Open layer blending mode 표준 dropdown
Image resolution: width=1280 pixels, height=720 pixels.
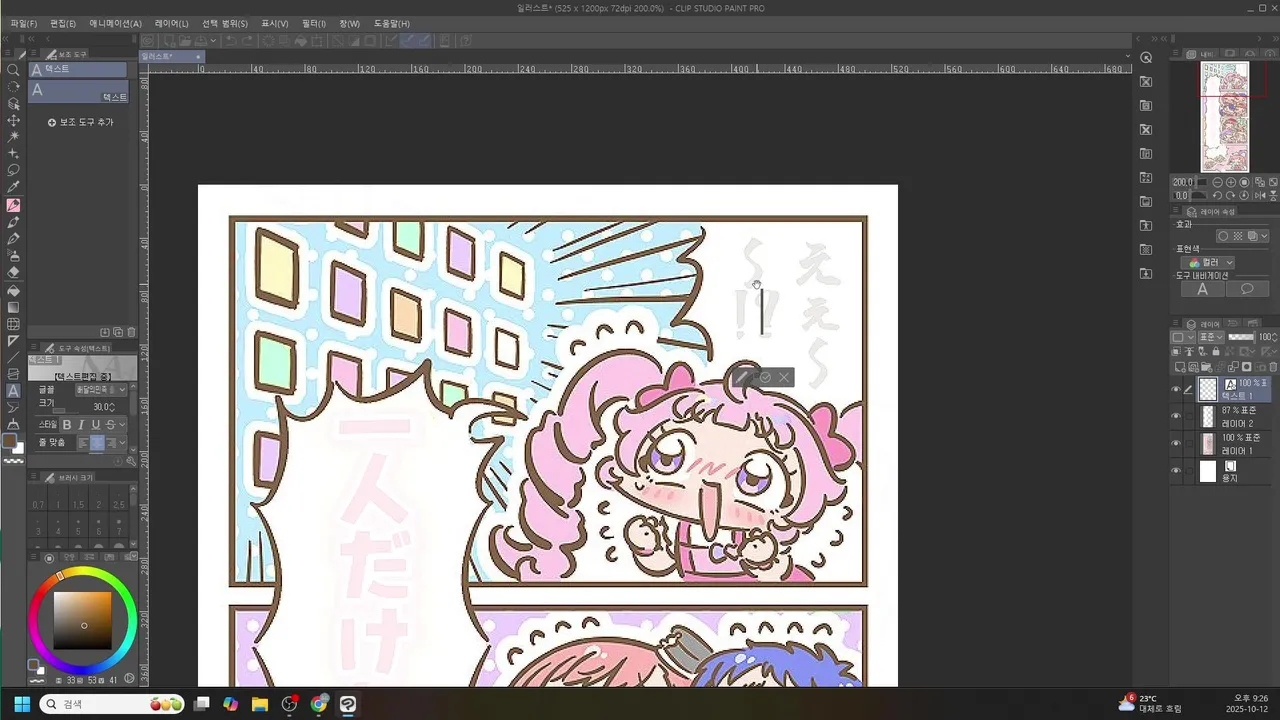(x=1213, y=337)
